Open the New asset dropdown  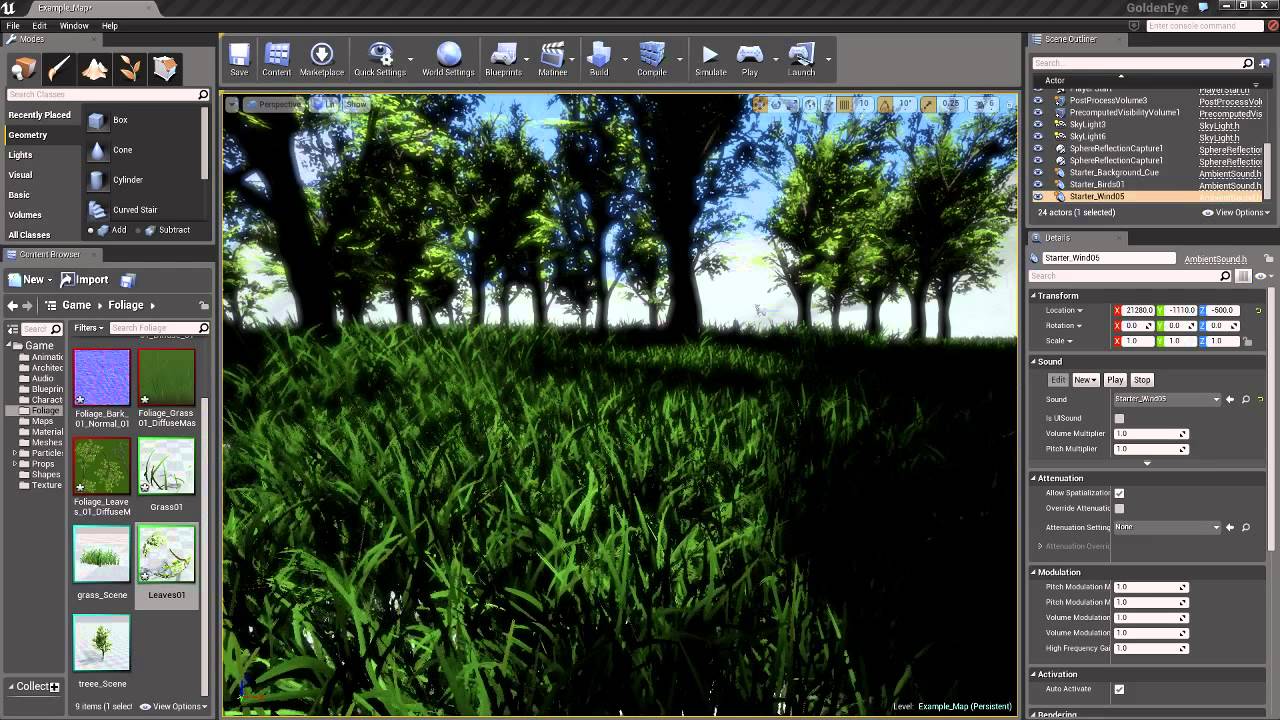(x=29, y=280)
